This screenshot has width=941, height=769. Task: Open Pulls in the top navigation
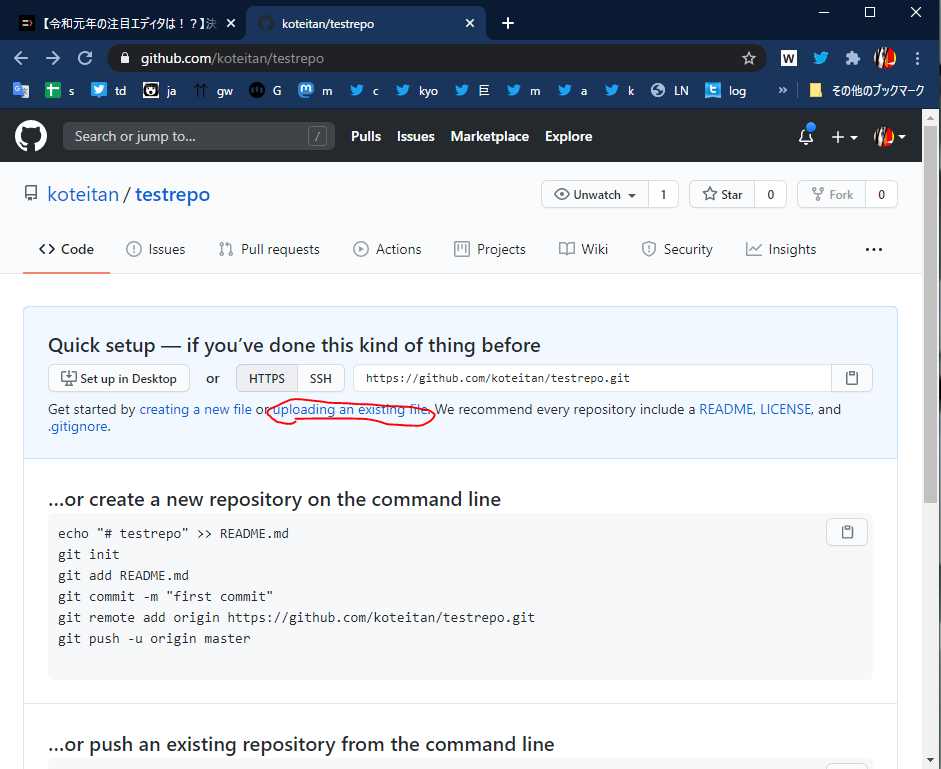coord(366,136)
